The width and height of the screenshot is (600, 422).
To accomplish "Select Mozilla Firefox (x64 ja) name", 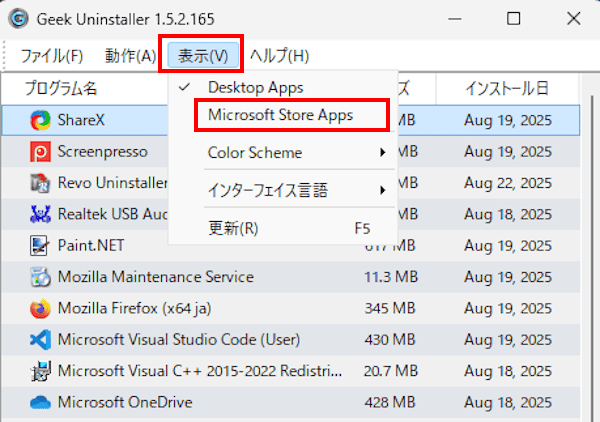I will point(134,308).
